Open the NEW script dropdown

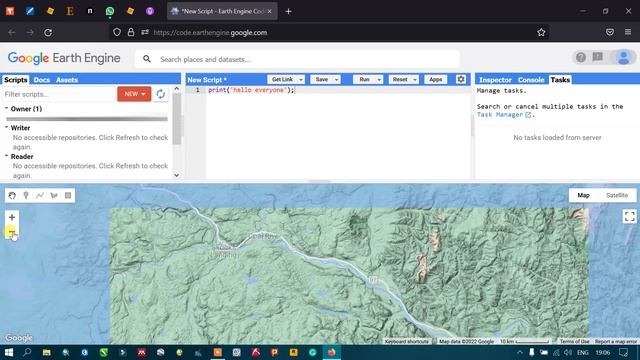point(134,94)
